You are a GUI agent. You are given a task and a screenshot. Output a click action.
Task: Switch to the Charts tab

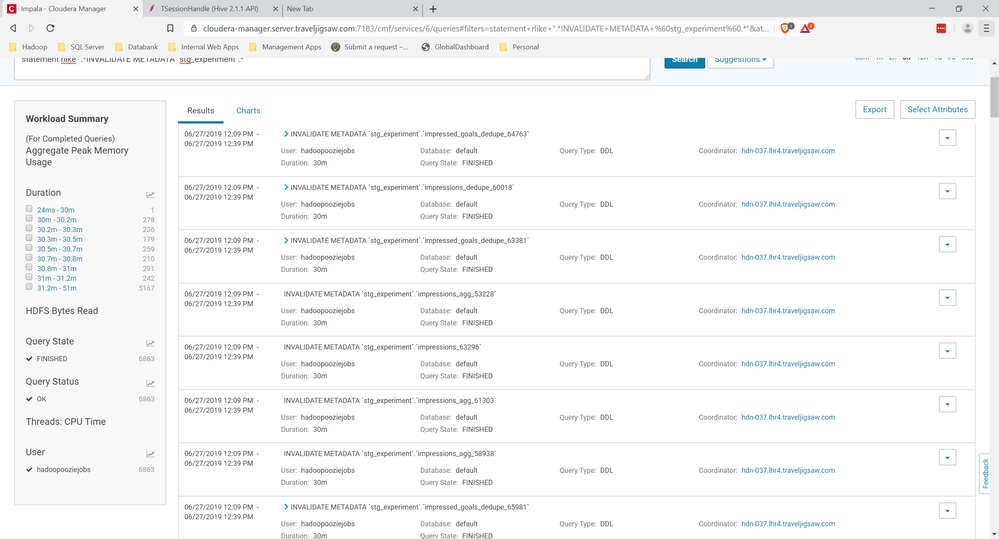(248, 111)
